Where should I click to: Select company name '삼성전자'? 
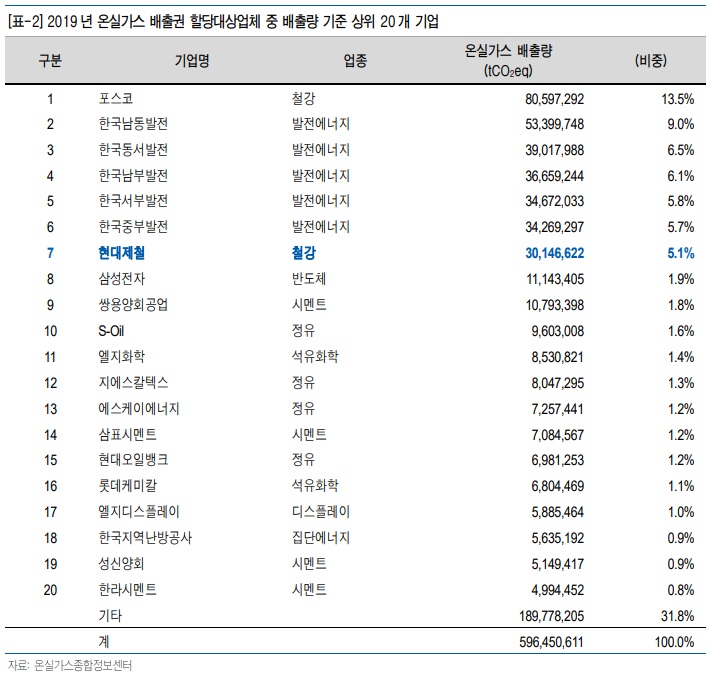pos(122,278)
